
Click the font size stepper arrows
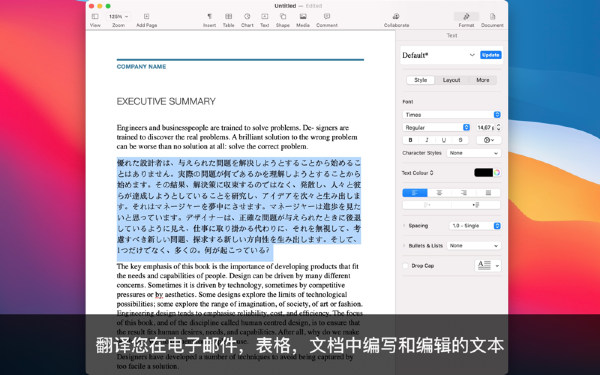[x=499, y=127]
